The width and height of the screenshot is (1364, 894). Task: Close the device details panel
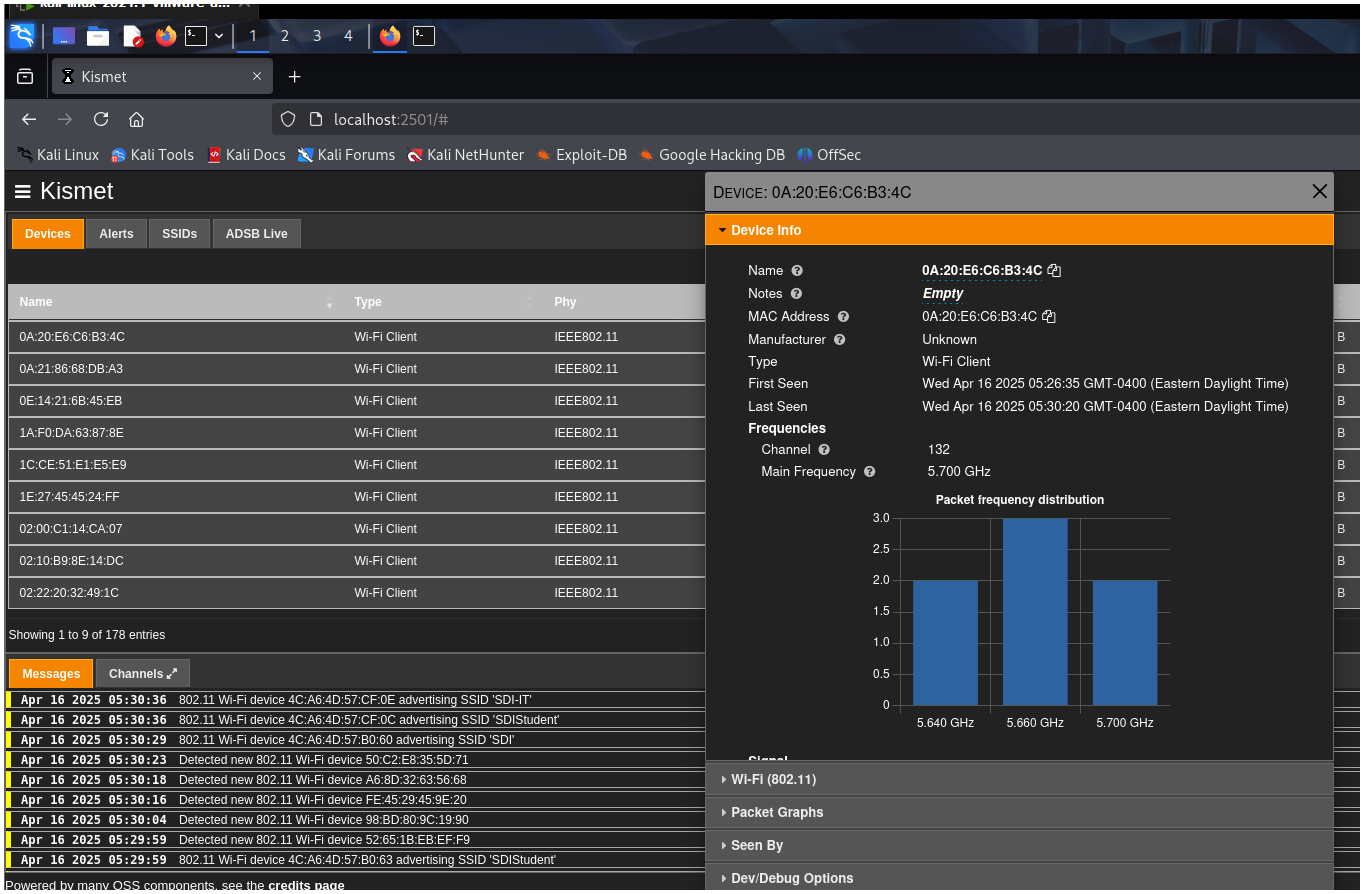(1320, 191)
